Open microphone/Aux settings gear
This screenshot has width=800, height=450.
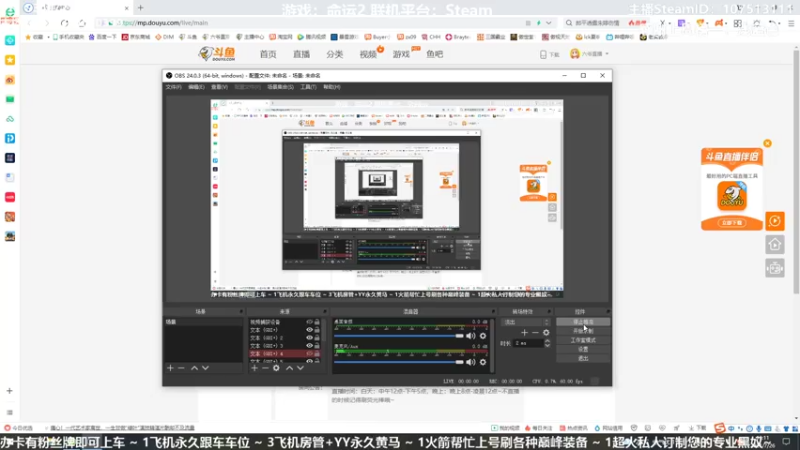(x=483, y=362)
